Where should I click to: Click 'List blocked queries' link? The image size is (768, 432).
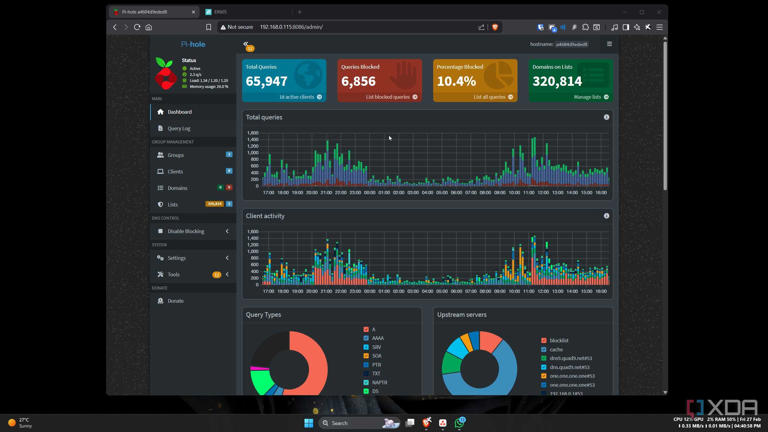click(x=391, y=97)
